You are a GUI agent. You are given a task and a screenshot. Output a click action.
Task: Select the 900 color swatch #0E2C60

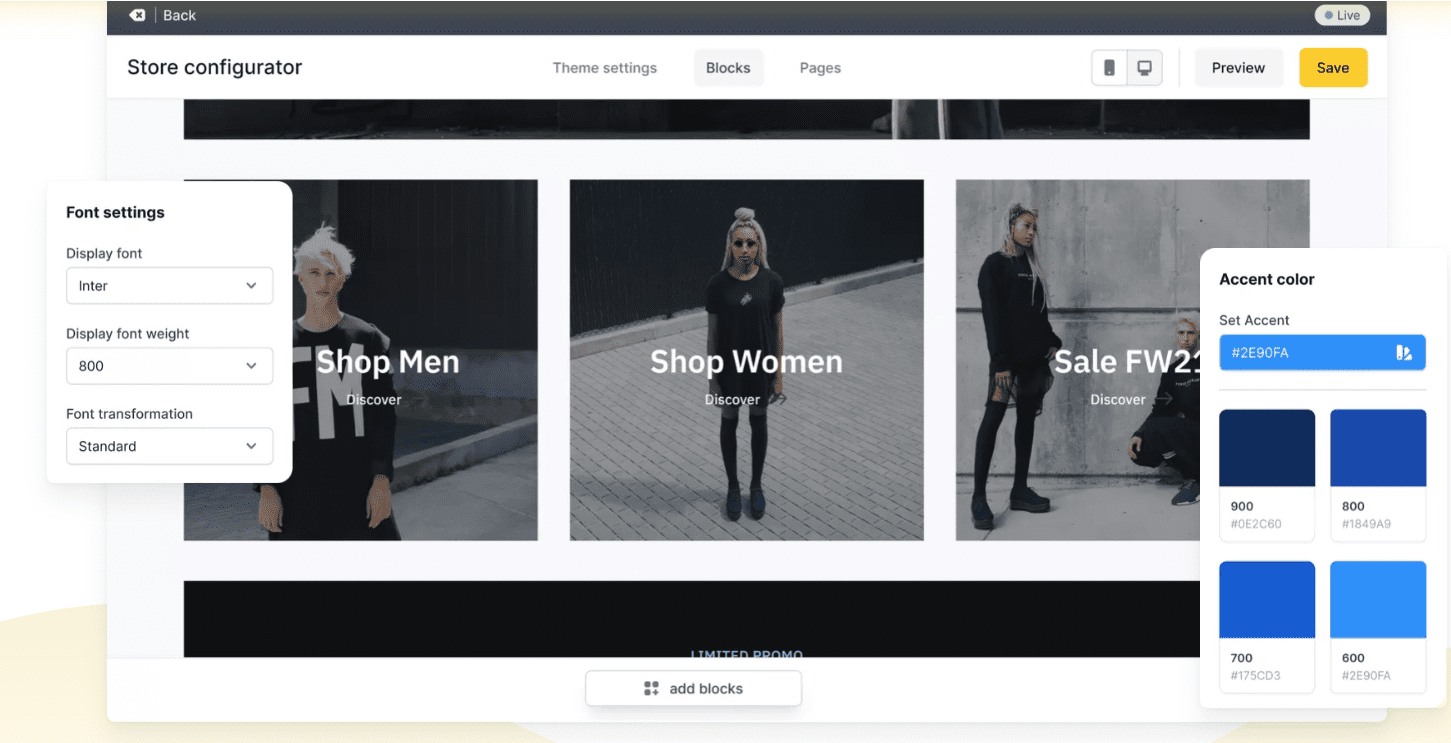pyautogui.click(x=1267, y=448)
